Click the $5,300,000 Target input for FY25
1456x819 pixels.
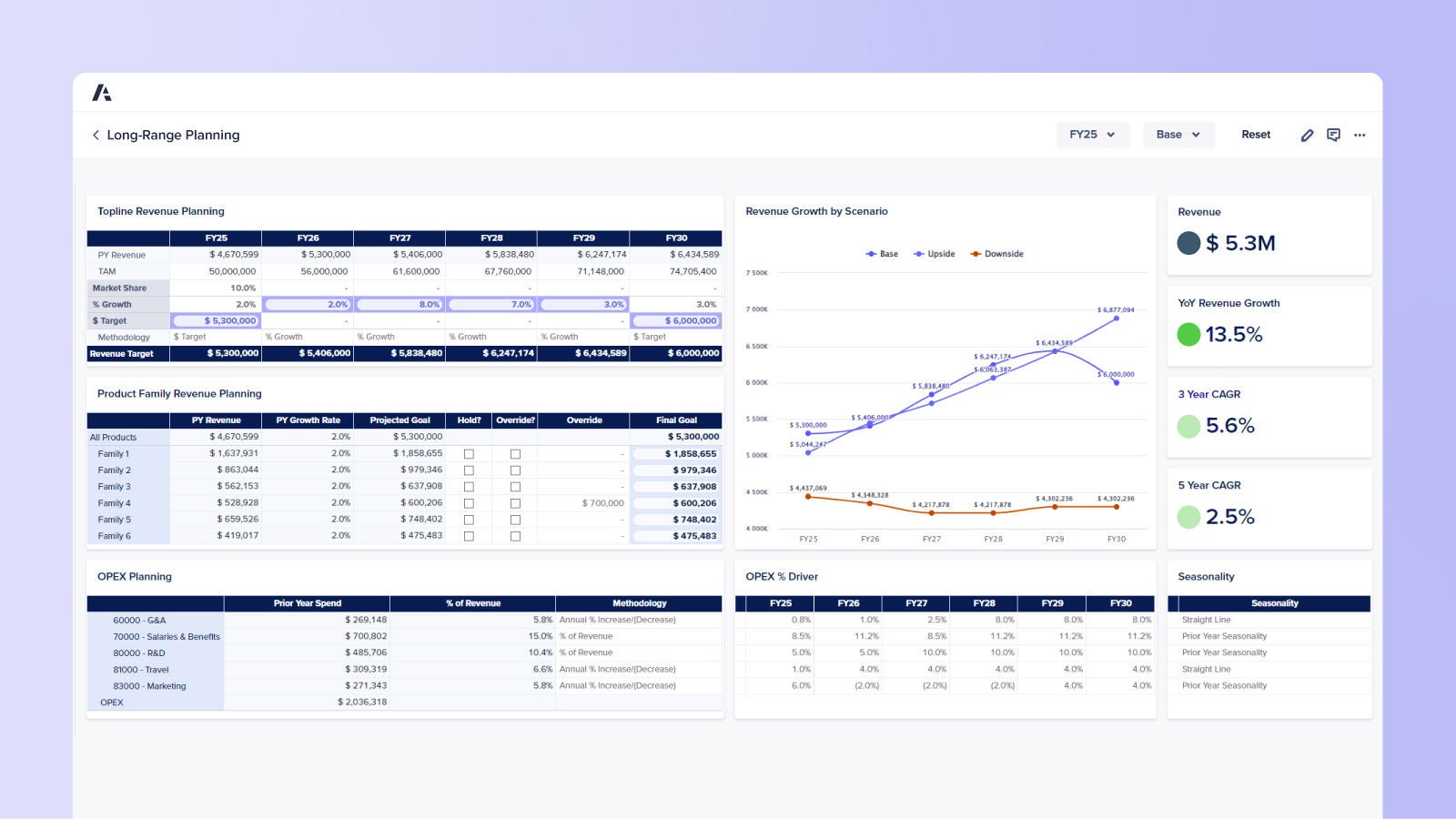[216, 320]
